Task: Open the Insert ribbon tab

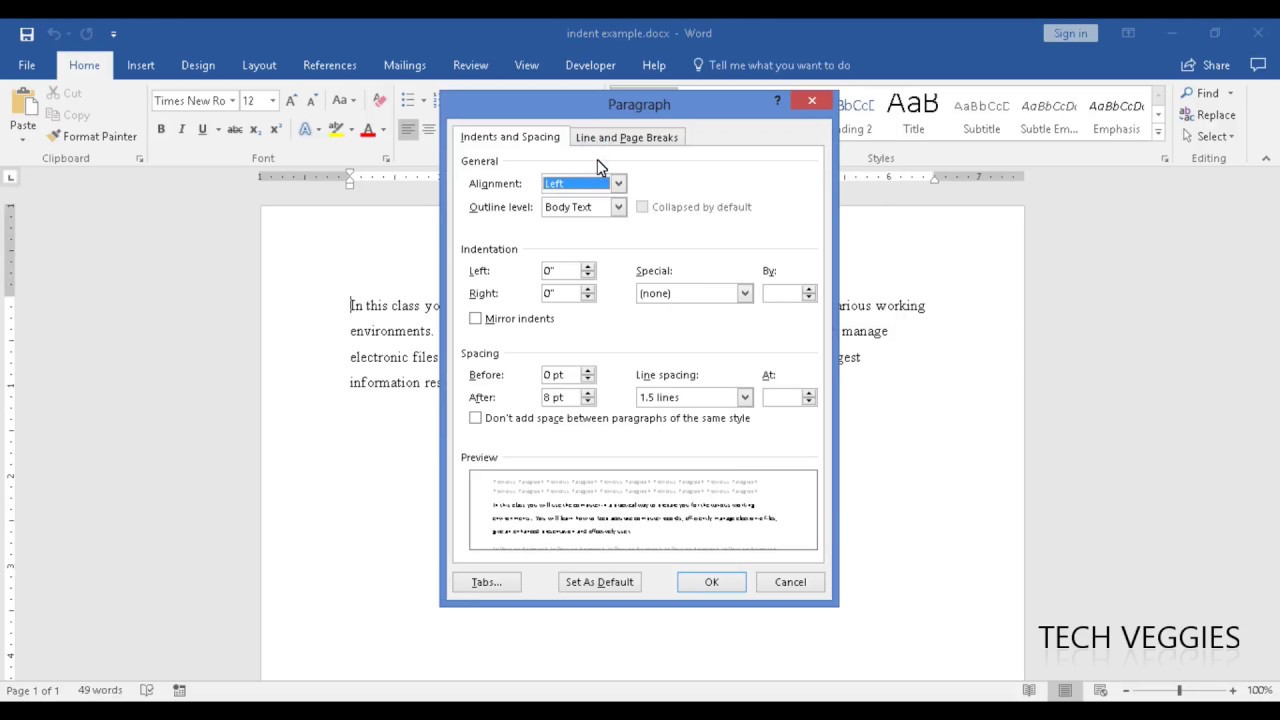Action: [141, 65]
